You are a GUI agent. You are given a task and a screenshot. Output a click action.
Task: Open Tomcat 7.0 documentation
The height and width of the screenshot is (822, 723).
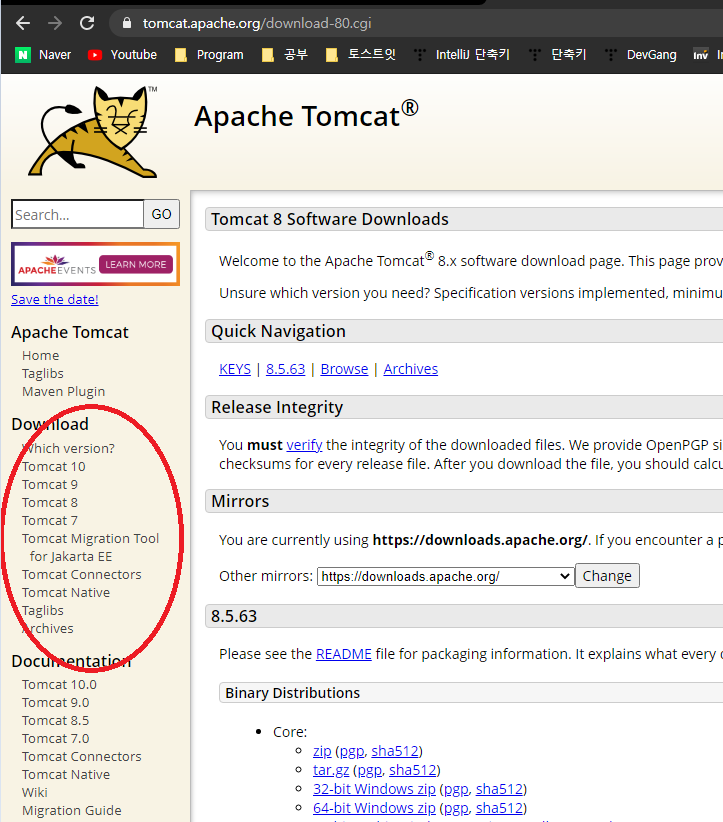(56, 739)
